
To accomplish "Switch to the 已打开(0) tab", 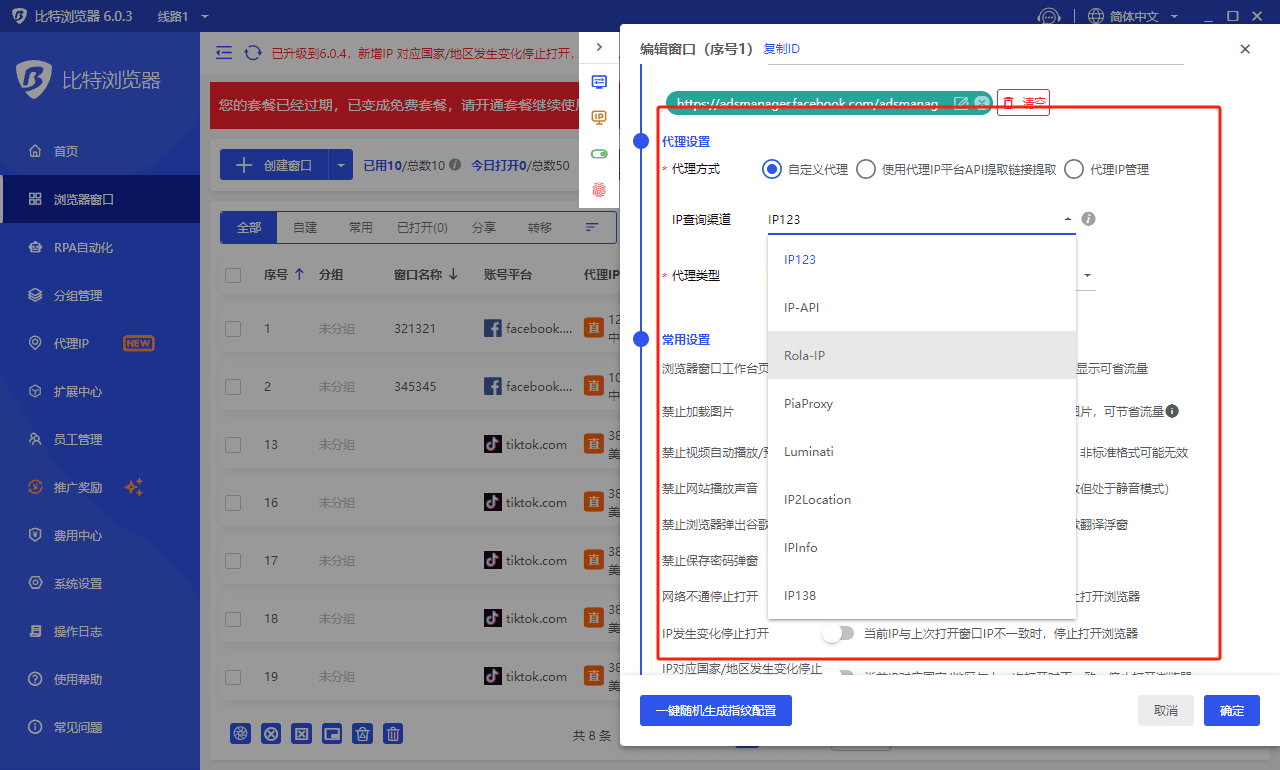I will coord(422,227).
